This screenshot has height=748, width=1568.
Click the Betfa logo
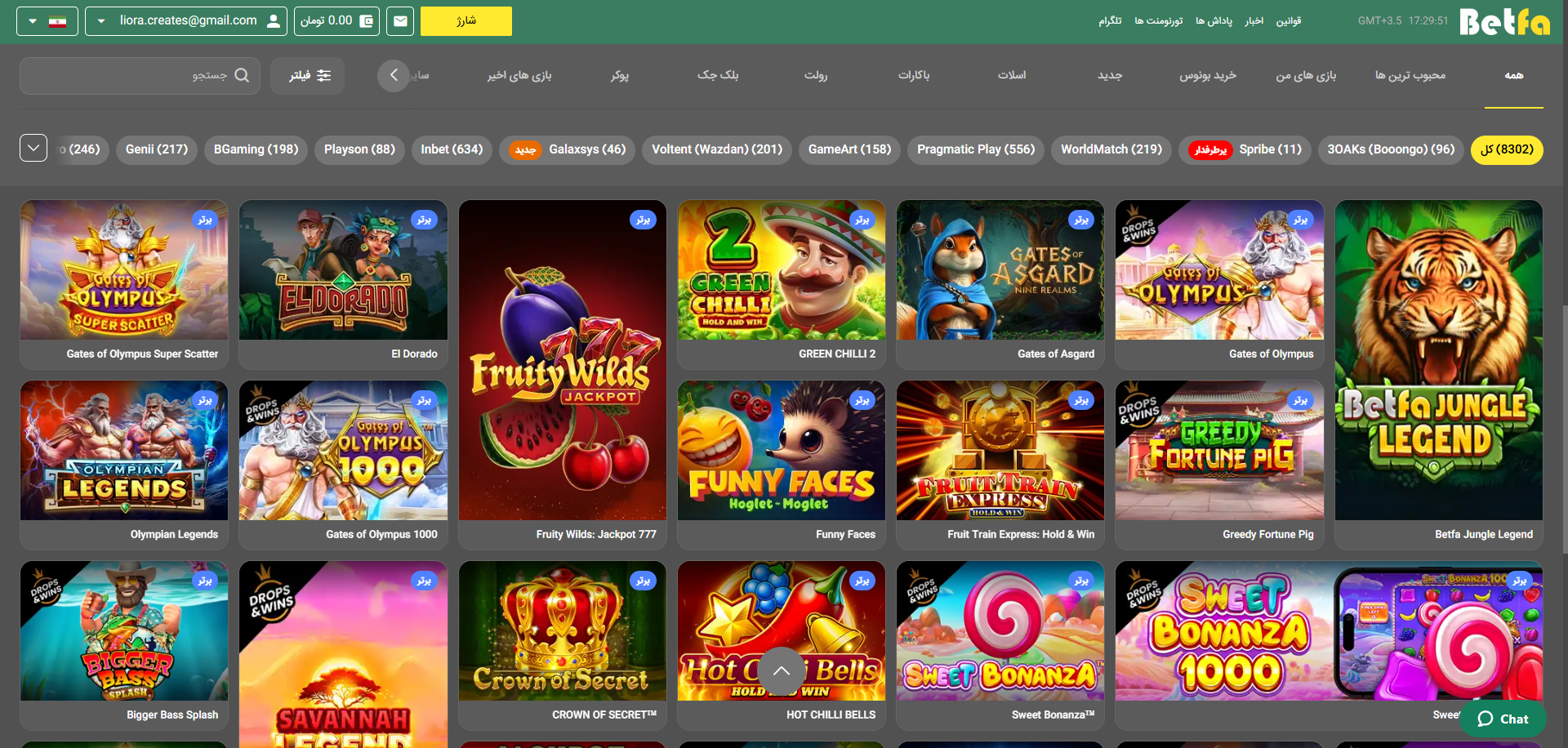(x=1504, y=22)
